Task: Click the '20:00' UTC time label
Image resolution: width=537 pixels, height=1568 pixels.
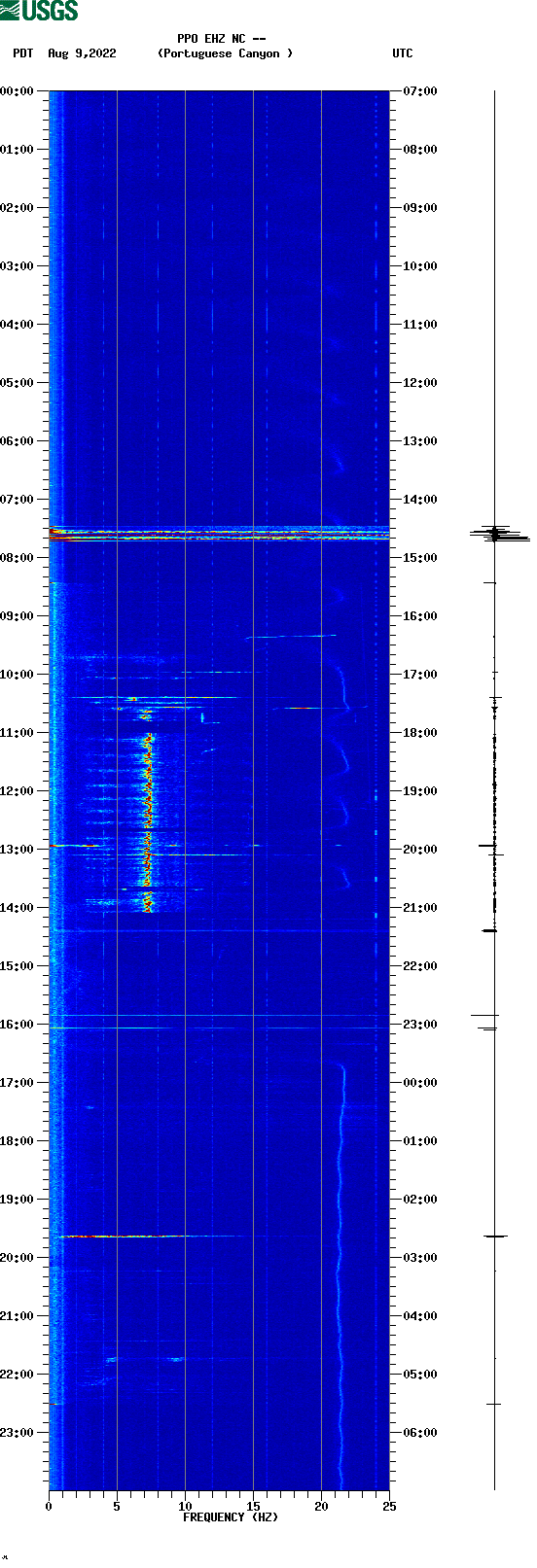Action: [x=420, y=849]
